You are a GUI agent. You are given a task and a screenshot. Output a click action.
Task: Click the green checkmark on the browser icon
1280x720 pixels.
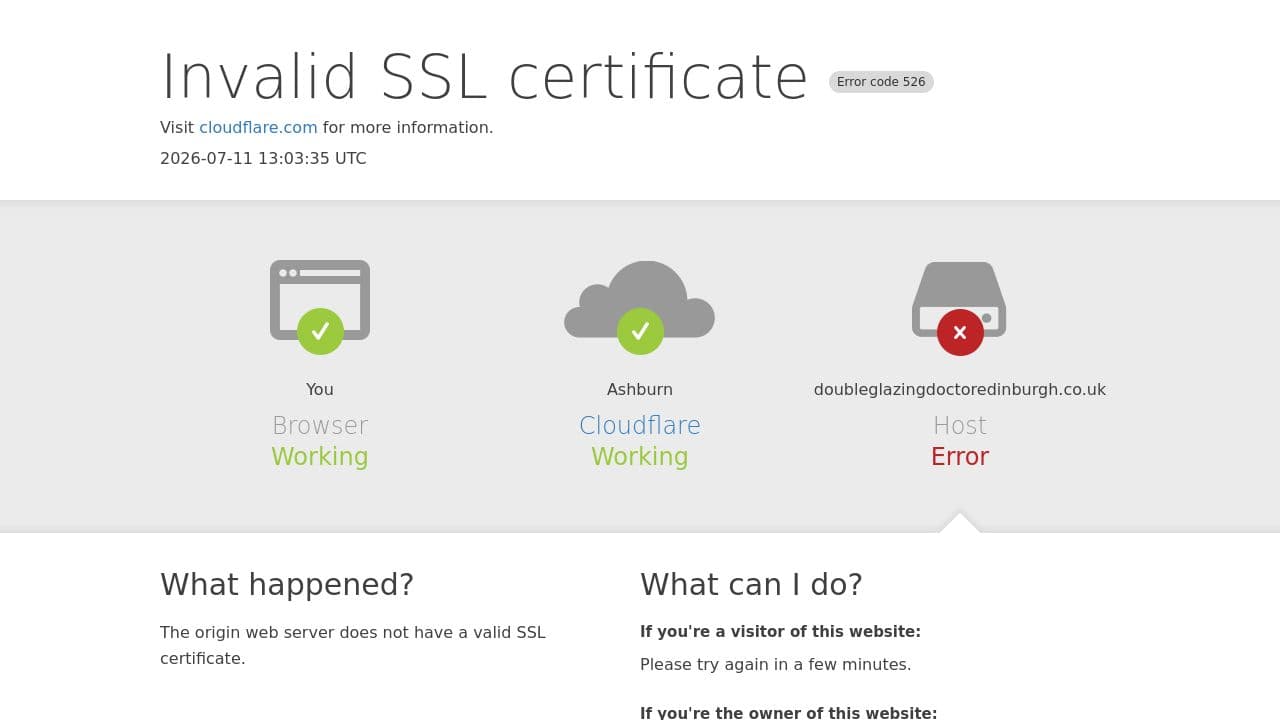pos(320,331)
